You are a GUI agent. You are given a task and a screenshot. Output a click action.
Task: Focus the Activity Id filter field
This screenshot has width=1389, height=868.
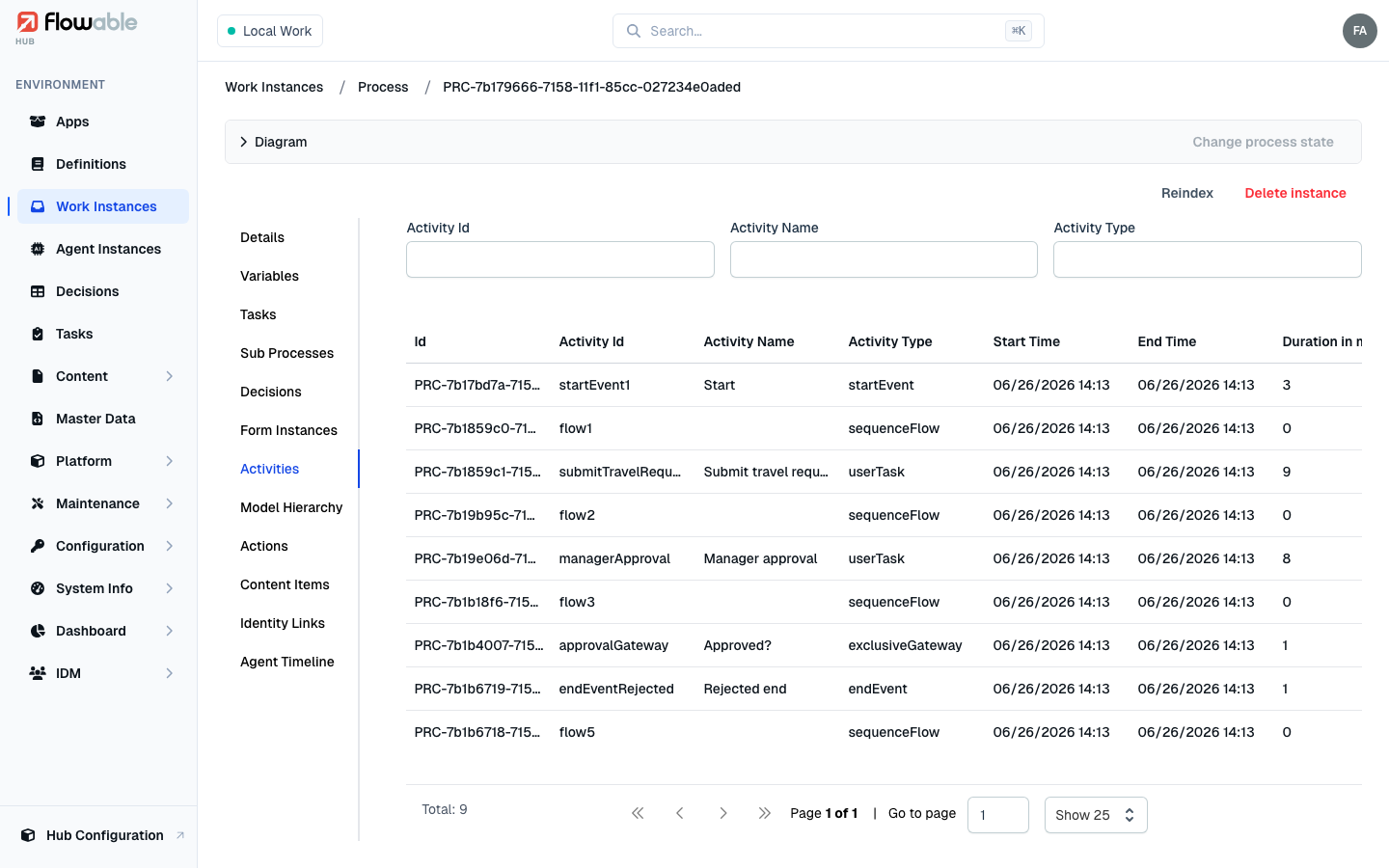(560, 259)
